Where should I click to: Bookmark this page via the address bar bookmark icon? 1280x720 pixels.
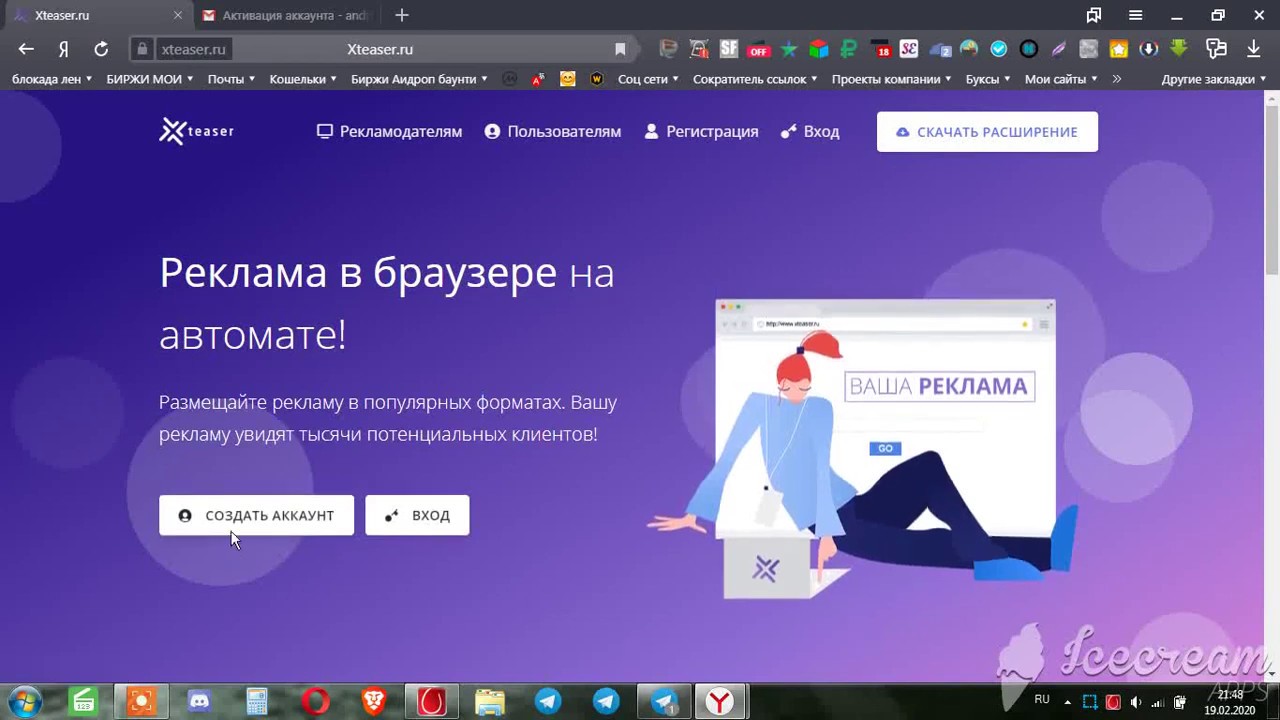pyautogui.click(x=620, y=49)
